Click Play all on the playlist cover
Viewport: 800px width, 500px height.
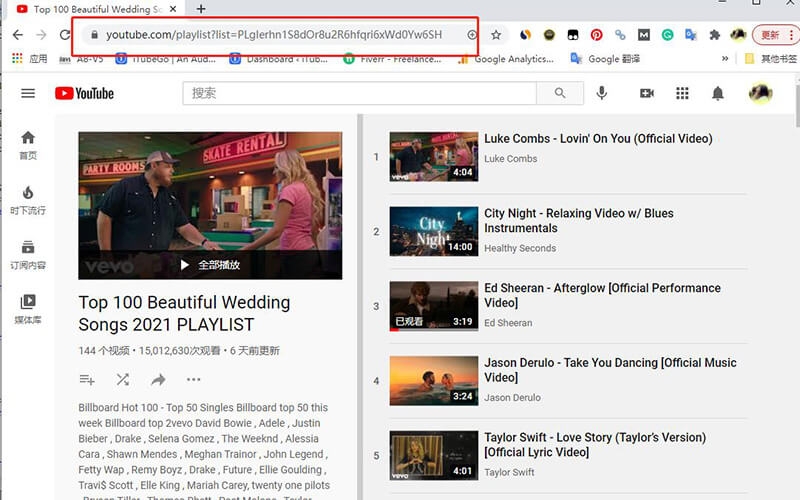pos(210,265)
